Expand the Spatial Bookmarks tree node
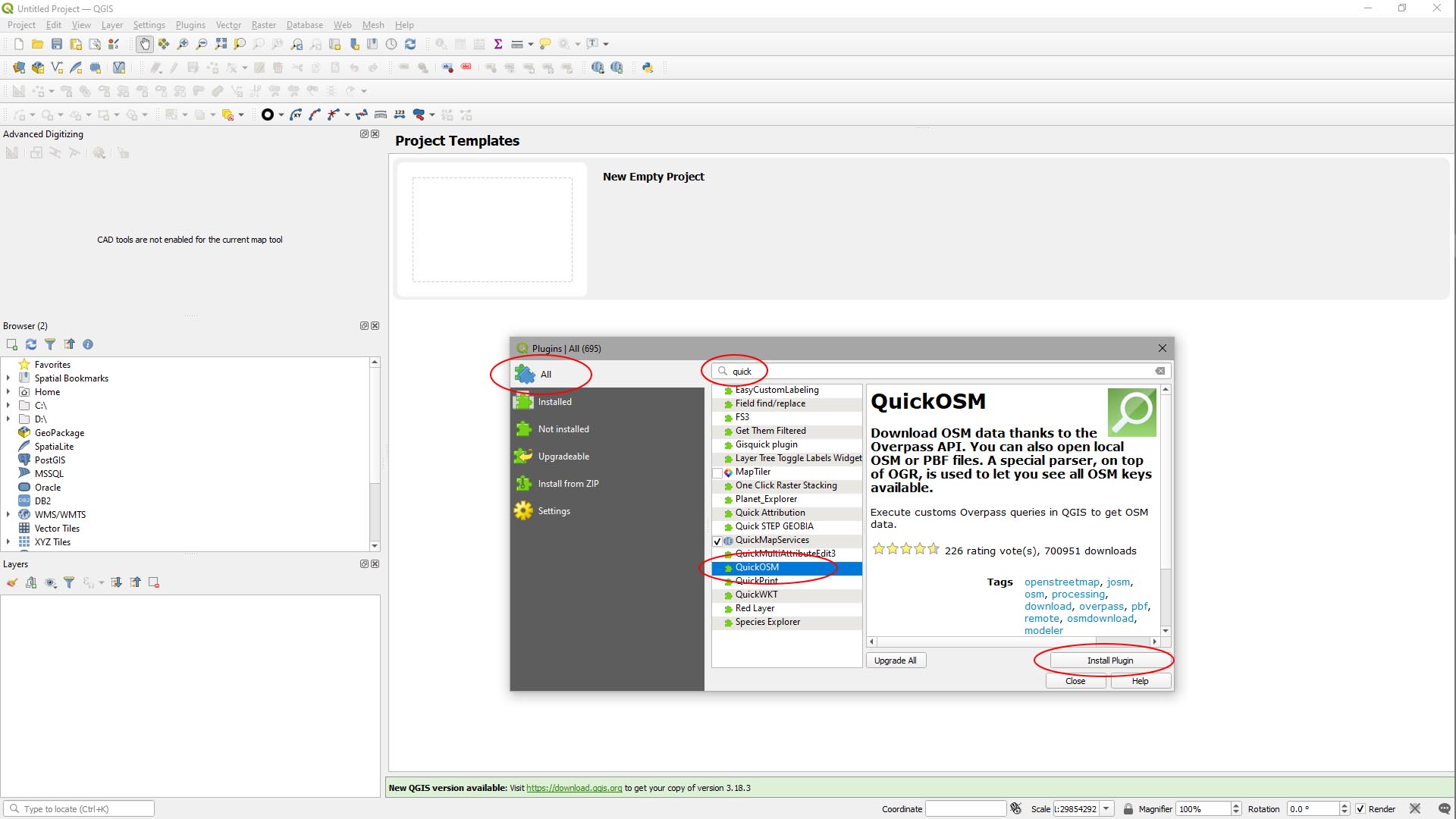Image resolution: width=1456 pixels, height=819 pixels. click(8, 378)
